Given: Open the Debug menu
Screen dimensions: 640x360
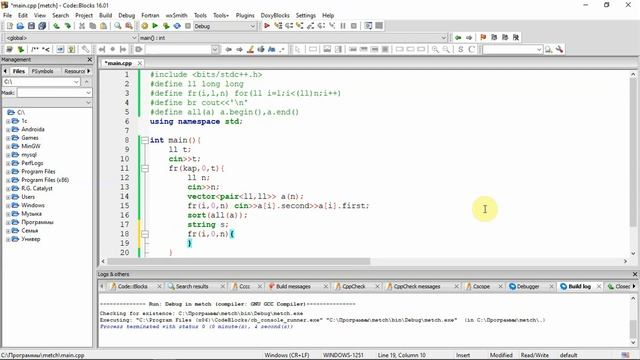Looking at the screenshot, I should point(127,15).
